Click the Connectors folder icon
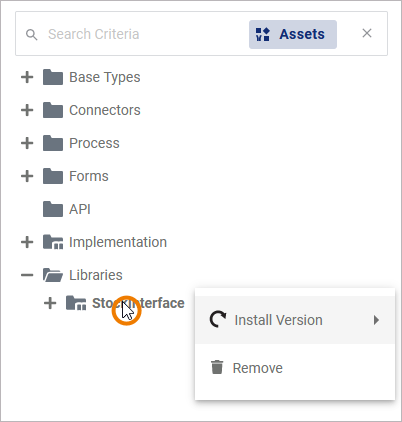Viewport: 402px width, 422px height. coord(53,110)
